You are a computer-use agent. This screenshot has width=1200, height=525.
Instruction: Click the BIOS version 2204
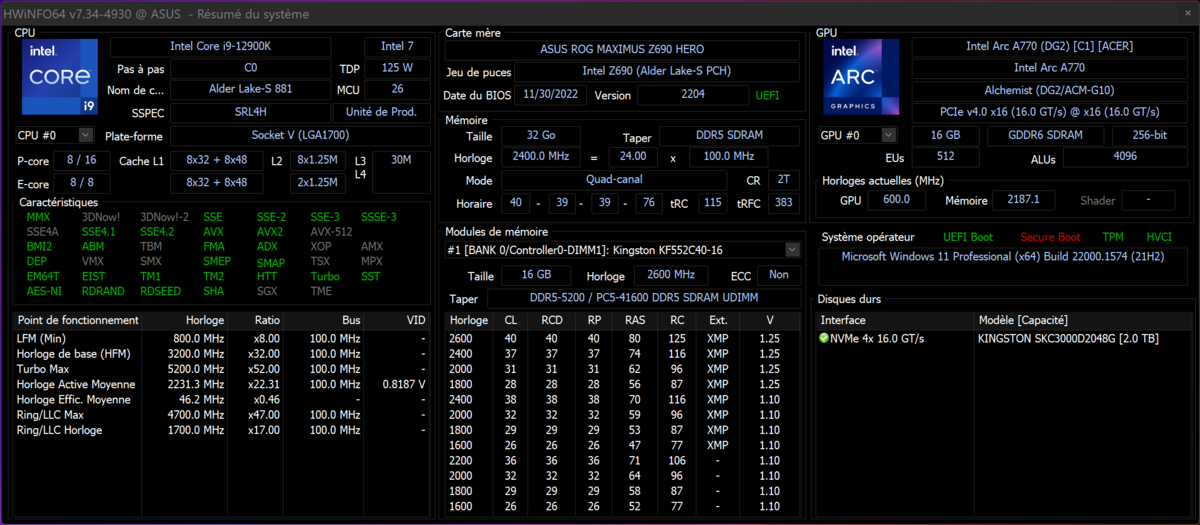[x=692, y=95]
